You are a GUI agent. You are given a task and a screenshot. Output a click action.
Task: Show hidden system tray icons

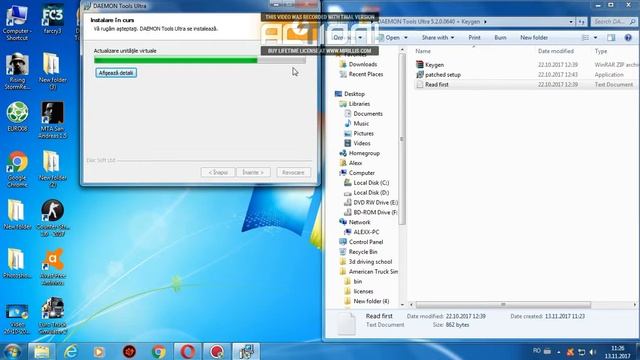coord(558,352)
